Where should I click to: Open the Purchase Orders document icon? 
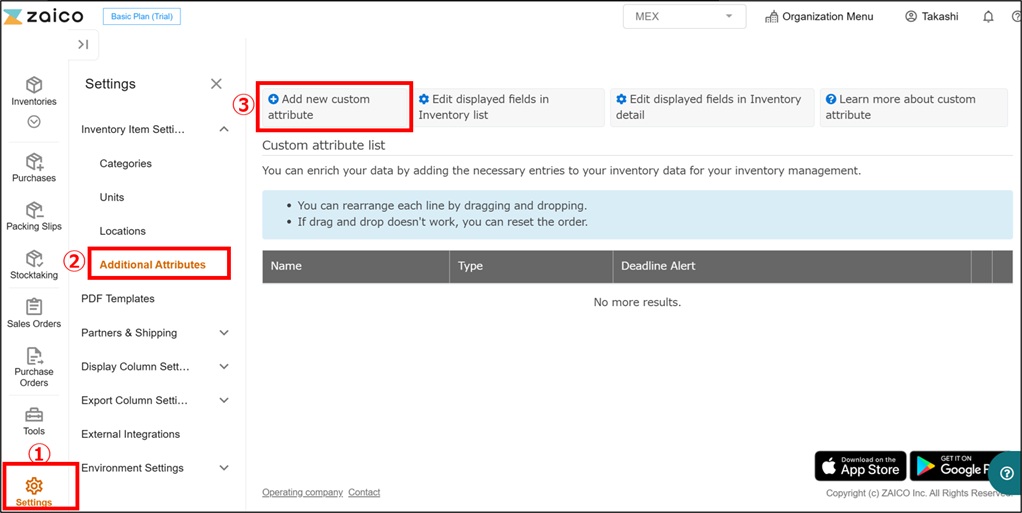(34, 356)
